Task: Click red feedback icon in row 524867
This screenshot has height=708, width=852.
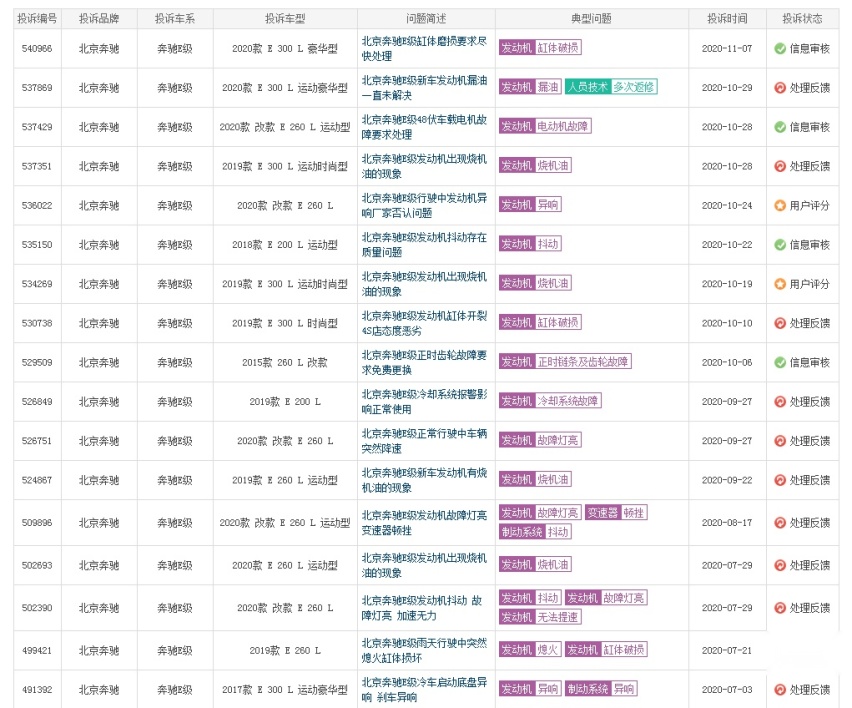Action: coord(780,480)
